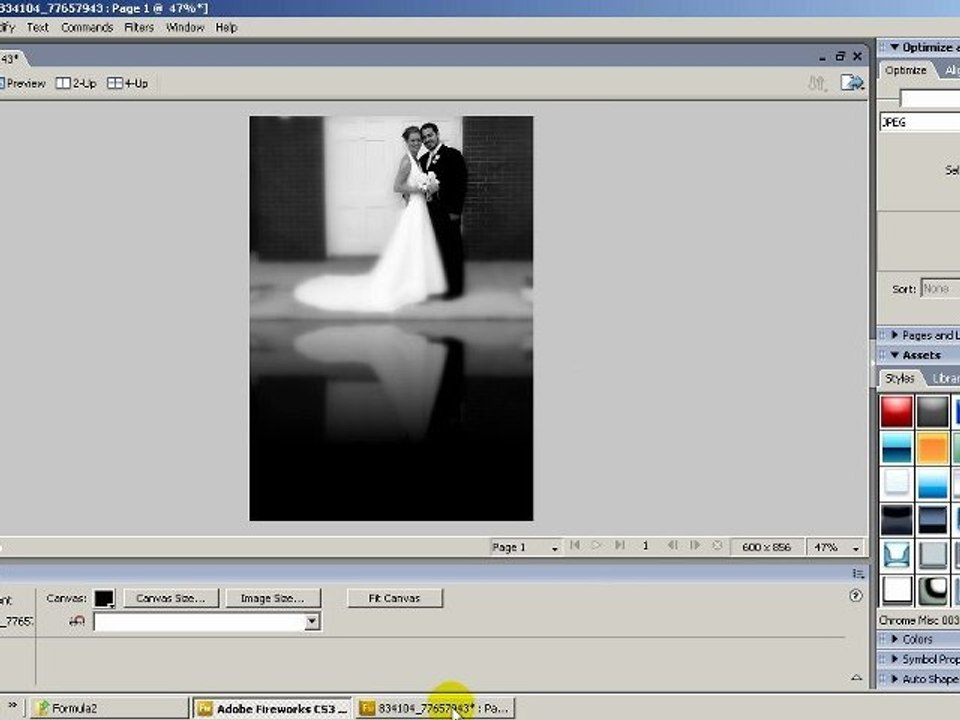Expand the Pages and Layers panel

(x=894, y=335)
